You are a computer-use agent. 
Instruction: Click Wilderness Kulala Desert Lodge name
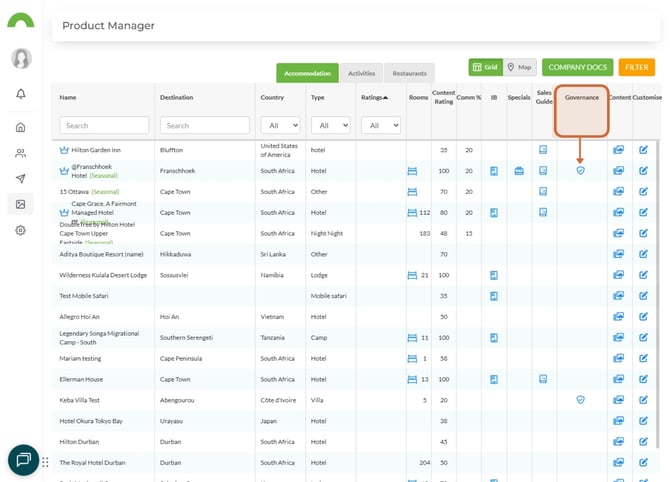pyautogui.click(x=103, y=275)
